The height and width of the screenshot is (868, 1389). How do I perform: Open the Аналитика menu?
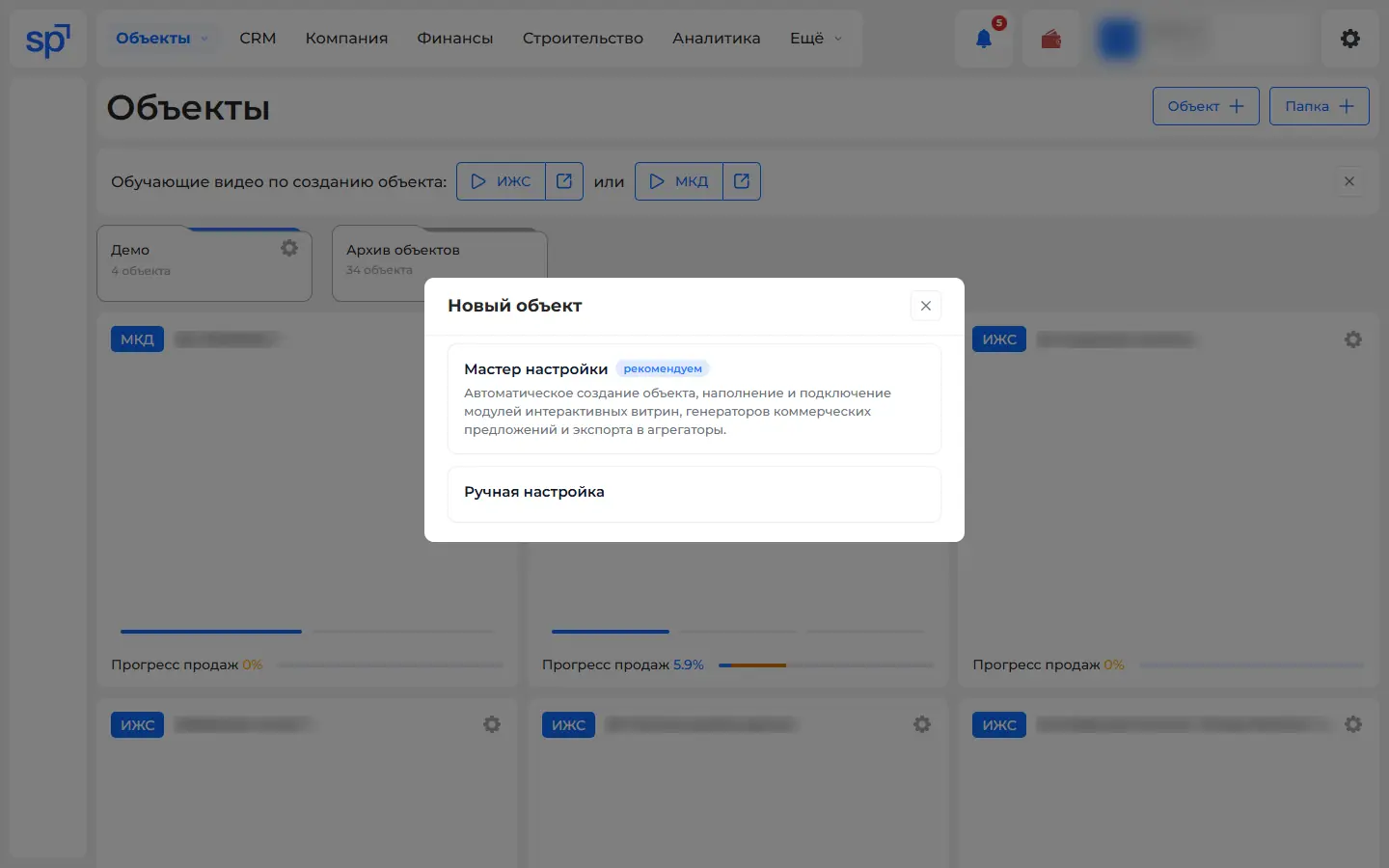(x=717, y=39)
